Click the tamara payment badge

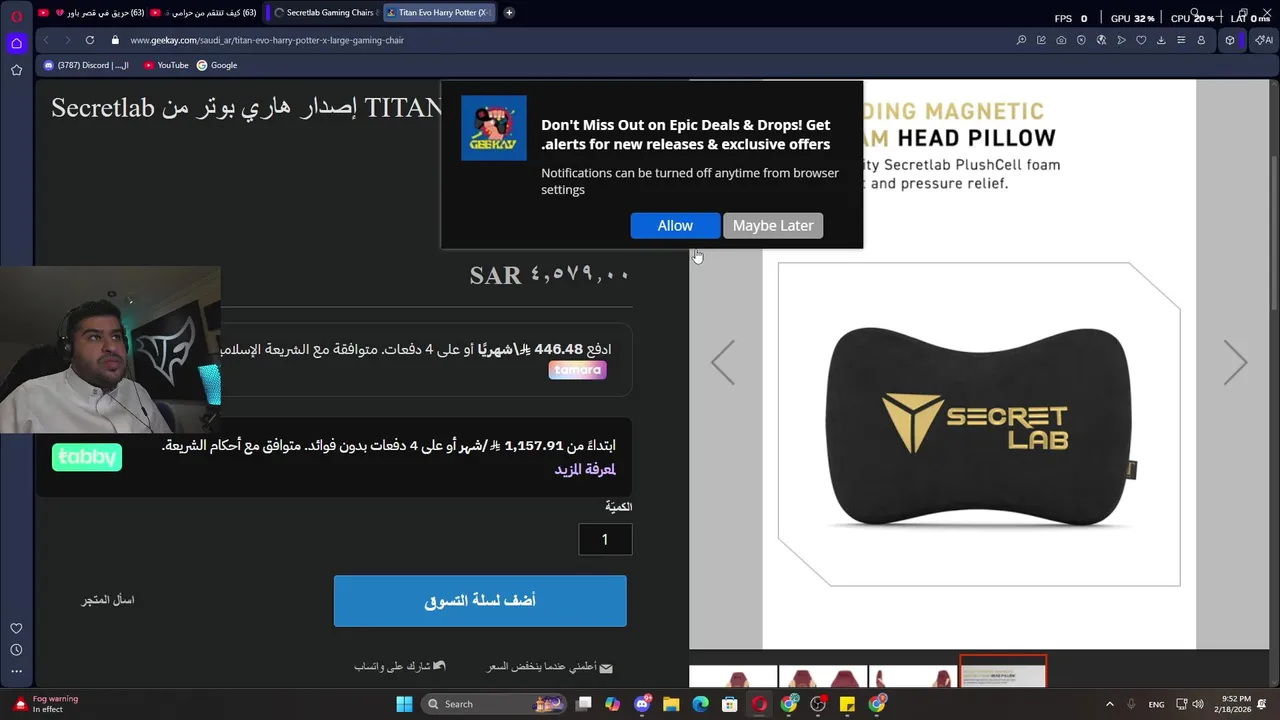pos(578,370)
